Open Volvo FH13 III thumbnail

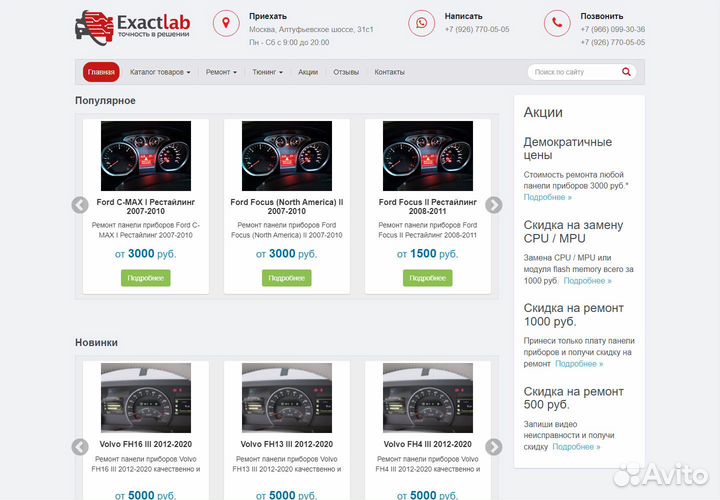click(287, 398)
